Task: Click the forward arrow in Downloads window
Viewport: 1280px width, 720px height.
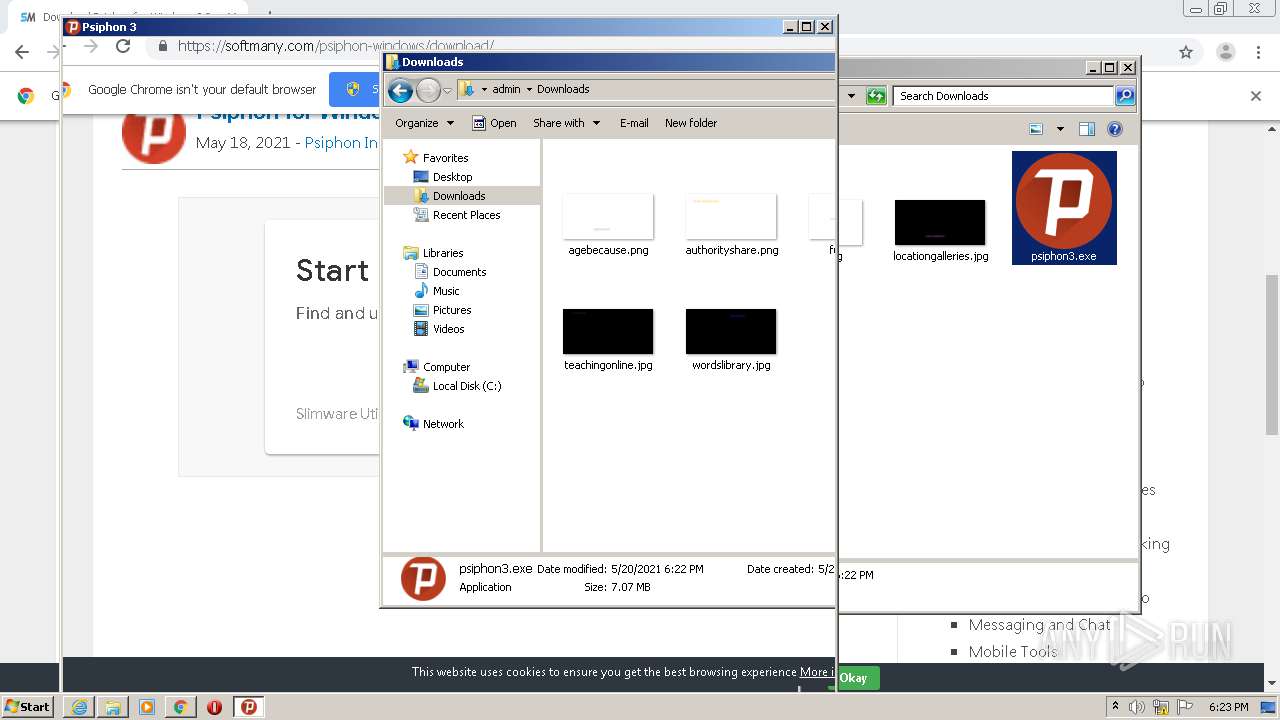Action: (428, 91)
